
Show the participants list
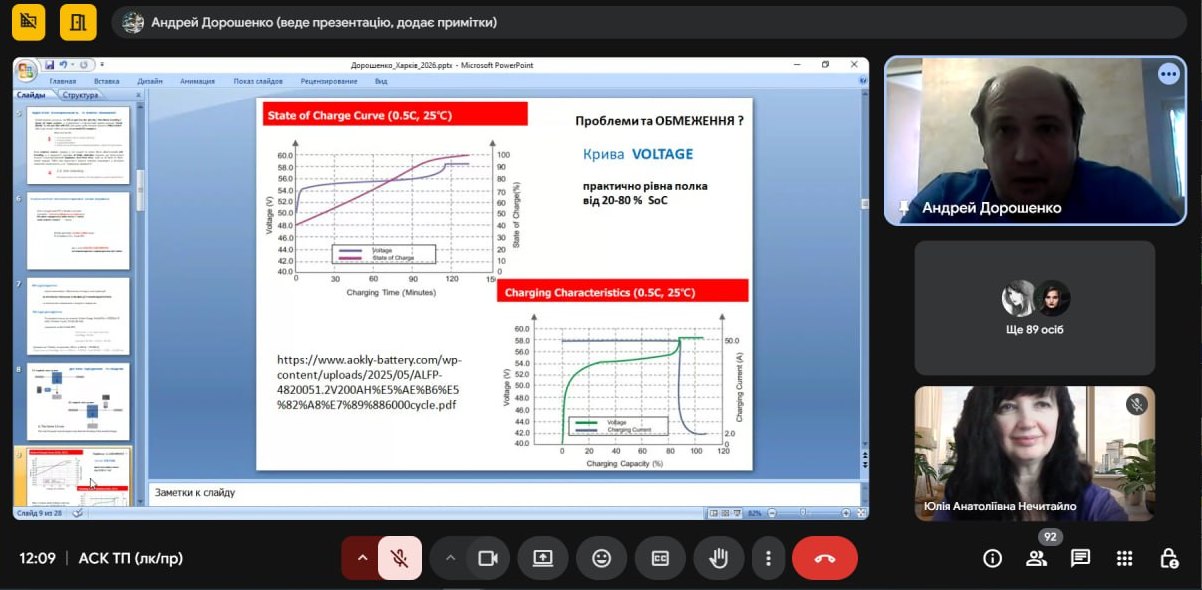click(1036, 558)
